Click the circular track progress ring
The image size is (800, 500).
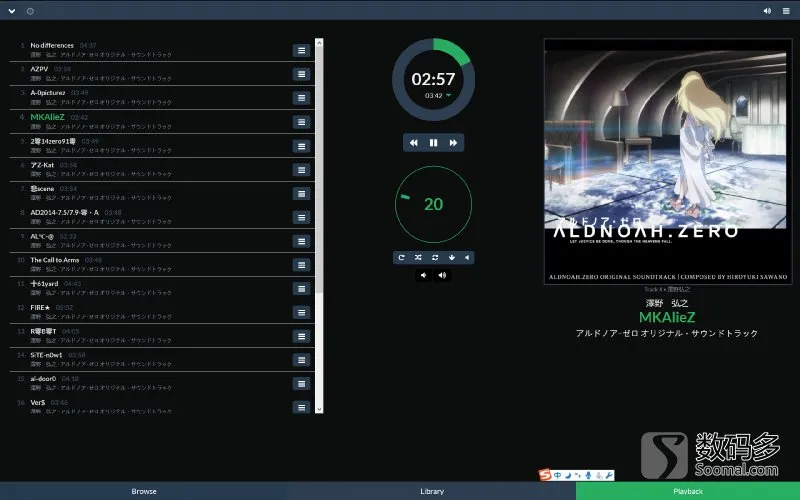pos(433,79)
